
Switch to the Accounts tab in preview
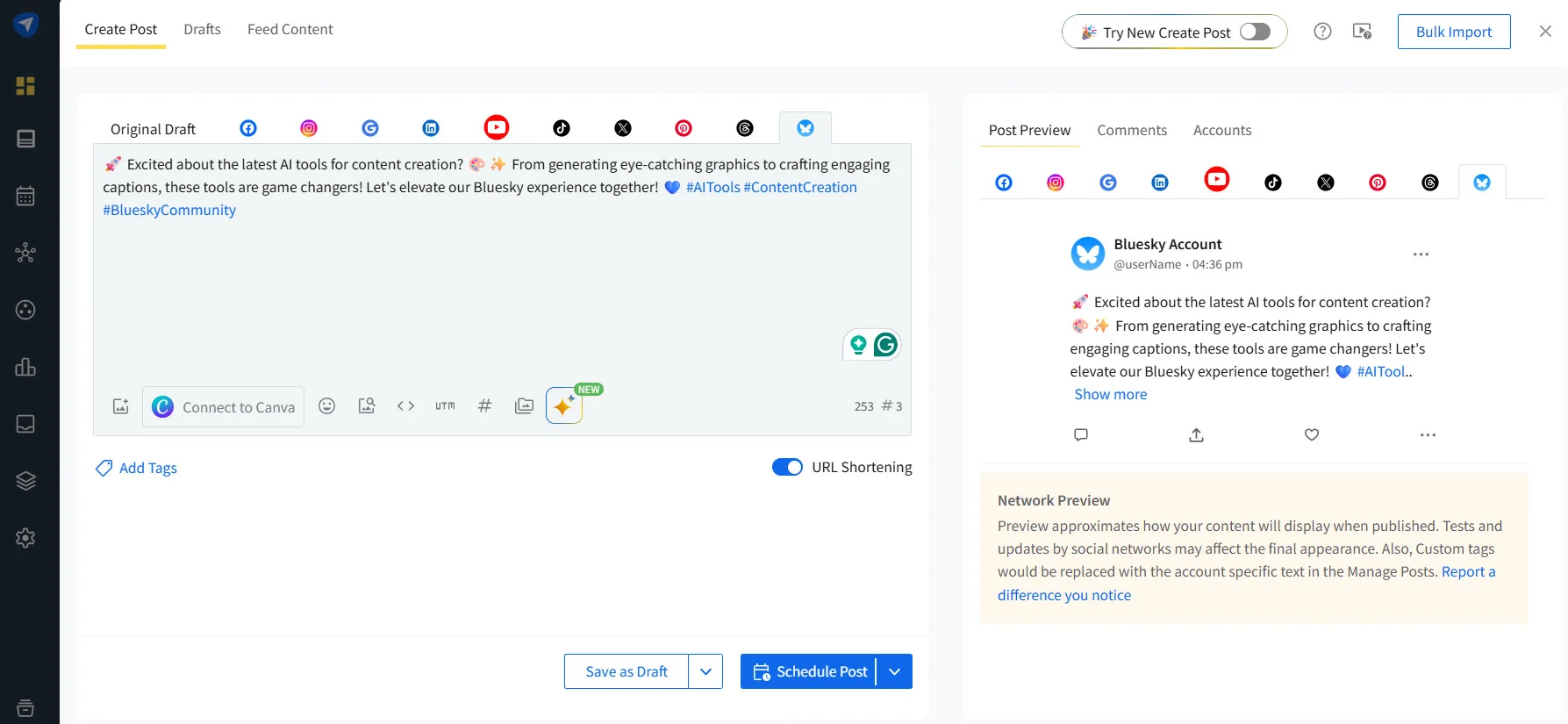tap(1222, 130)
